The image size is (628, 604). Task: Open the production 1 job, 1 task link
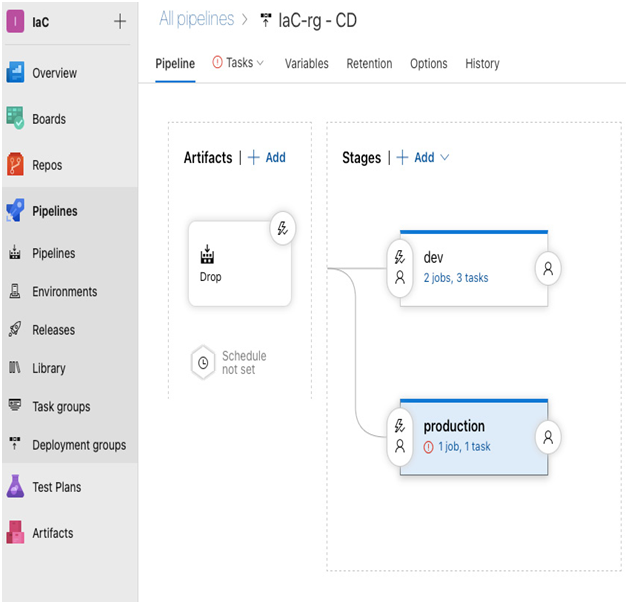click(x=464, y=446)
